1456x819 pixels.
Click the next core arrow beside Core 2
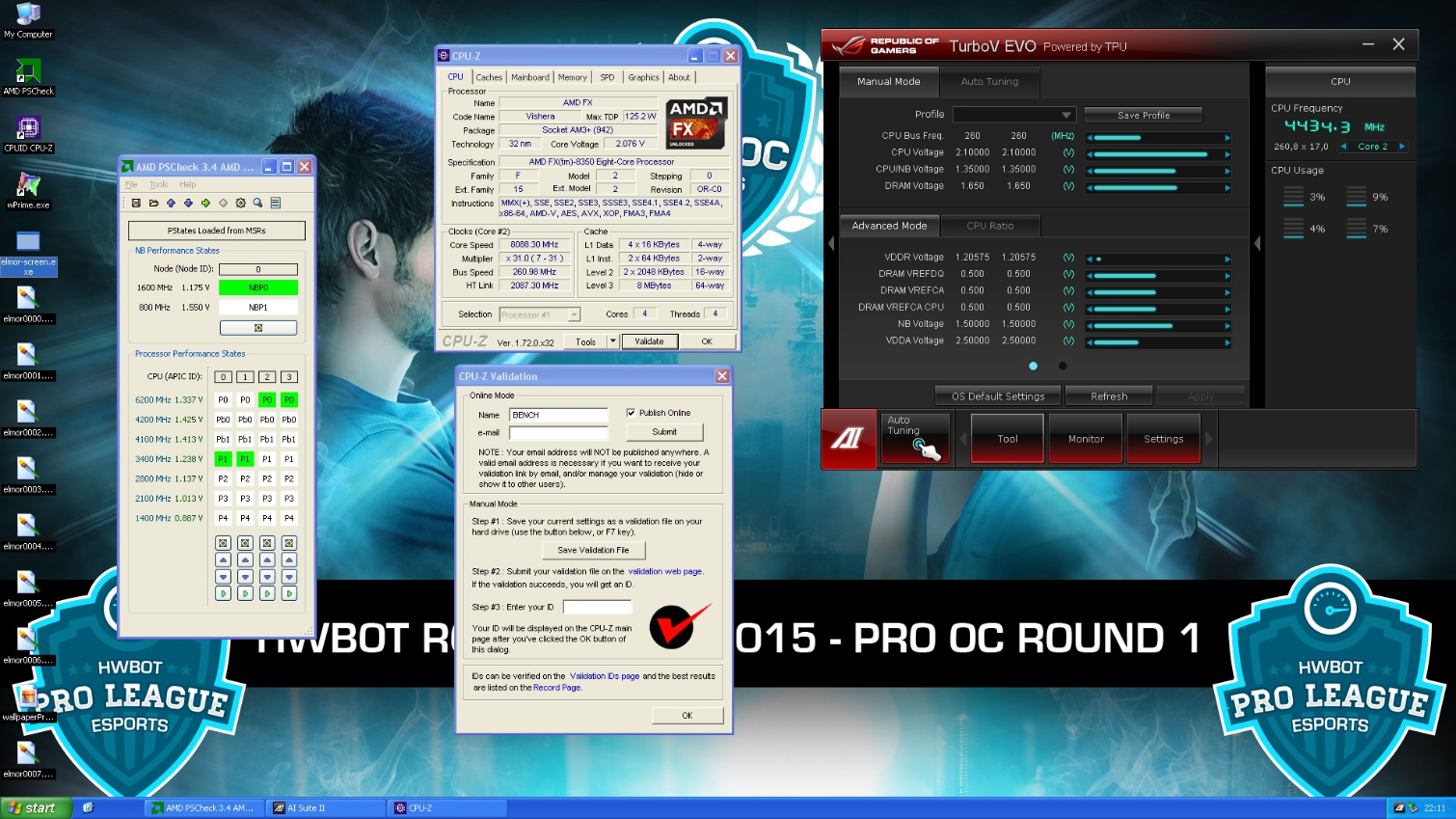[1402, 147]
